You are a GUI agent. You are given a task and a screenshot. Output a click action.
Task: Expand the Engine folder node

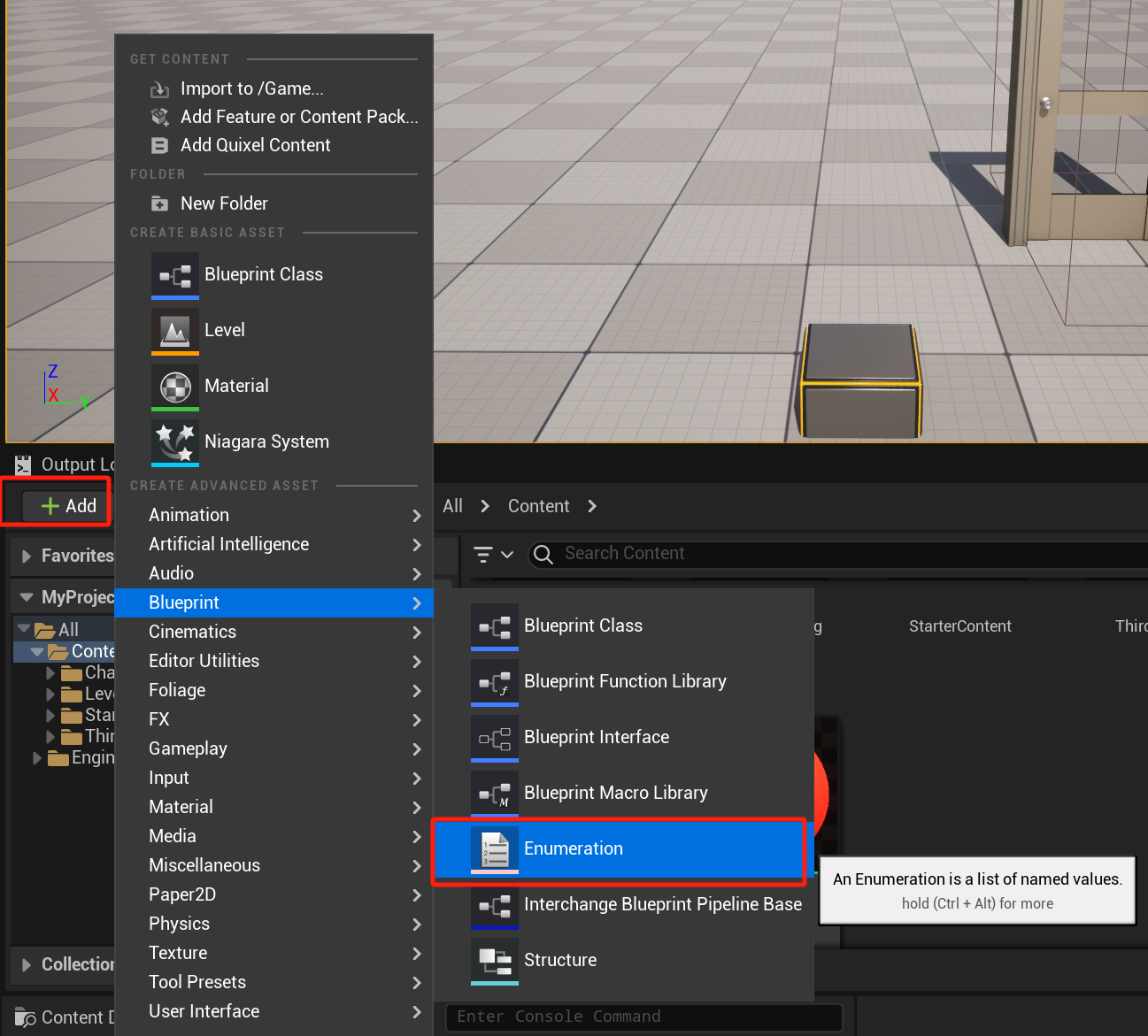[x=37, y=758]
